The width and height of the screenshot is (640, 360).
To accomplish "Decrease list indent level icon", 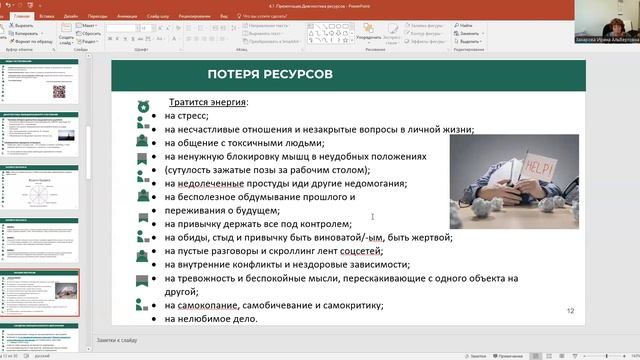I will (216, 28).
